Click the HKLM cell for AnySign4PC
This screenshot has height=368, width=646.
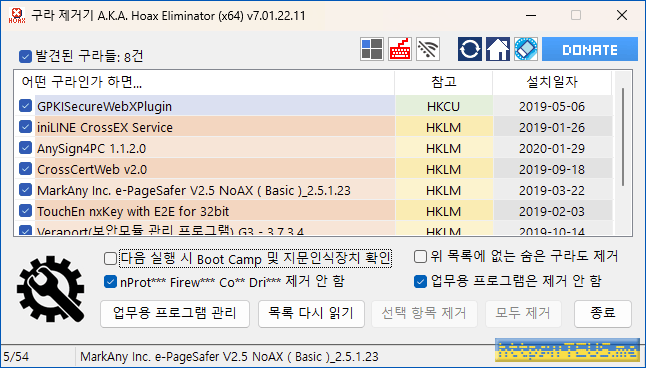tap(443, 148)
